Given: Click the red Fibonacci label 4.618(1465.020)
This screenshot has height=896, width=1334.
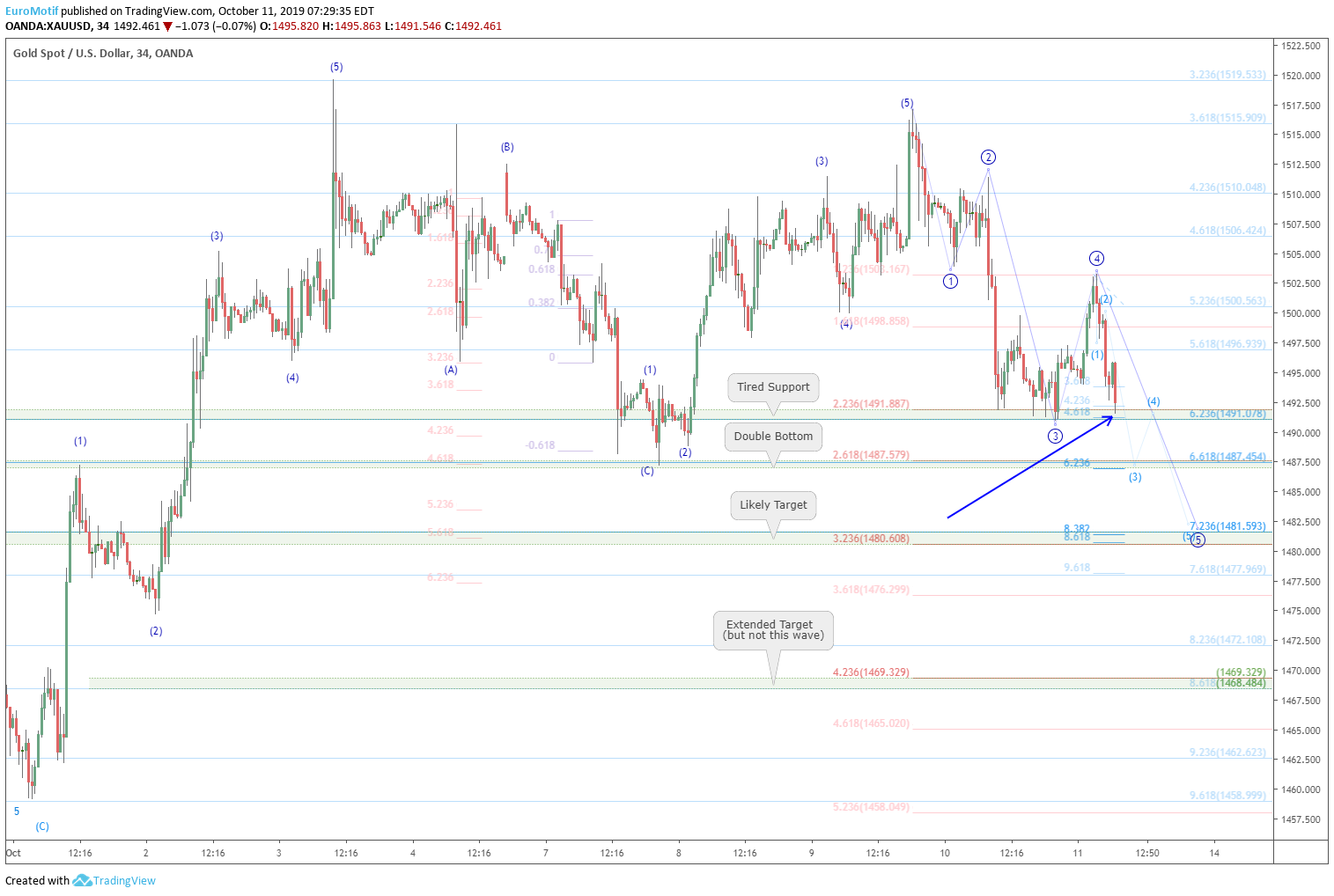Looking at the screenshot, I should [x=871, y=723].
